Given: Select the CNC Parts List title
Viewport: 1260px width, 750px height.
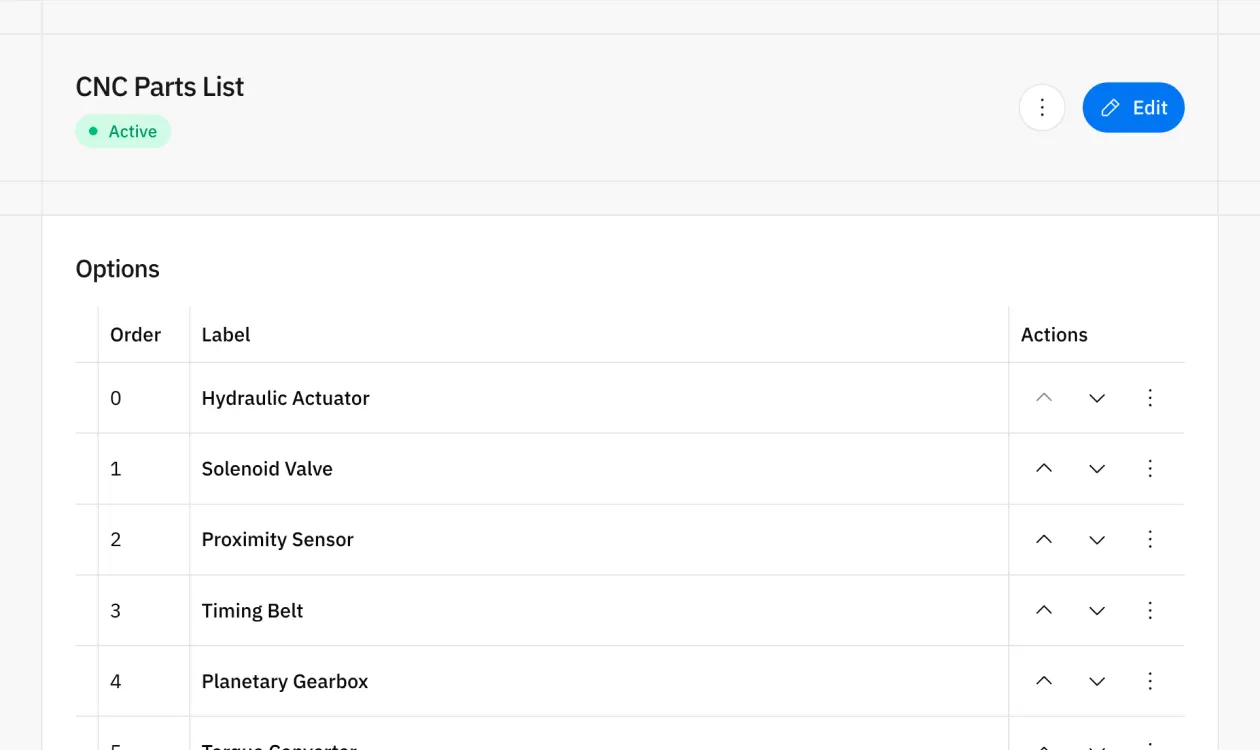Looking at the screenshot, I should [x=159, y=87].
